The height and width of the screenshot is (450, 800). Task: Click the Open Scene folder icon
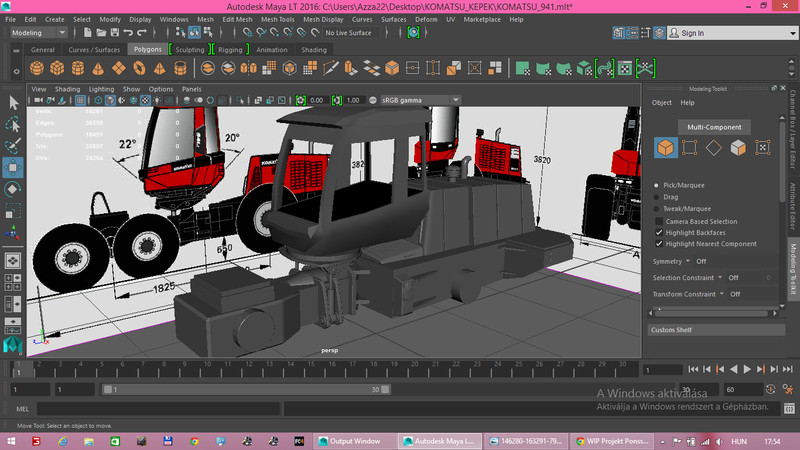click(101, 33)
